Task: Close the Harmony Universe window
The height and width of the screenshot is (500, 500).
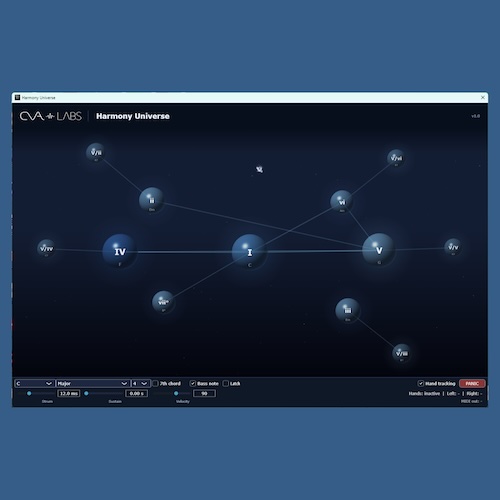Action: (x=483, y=97)
